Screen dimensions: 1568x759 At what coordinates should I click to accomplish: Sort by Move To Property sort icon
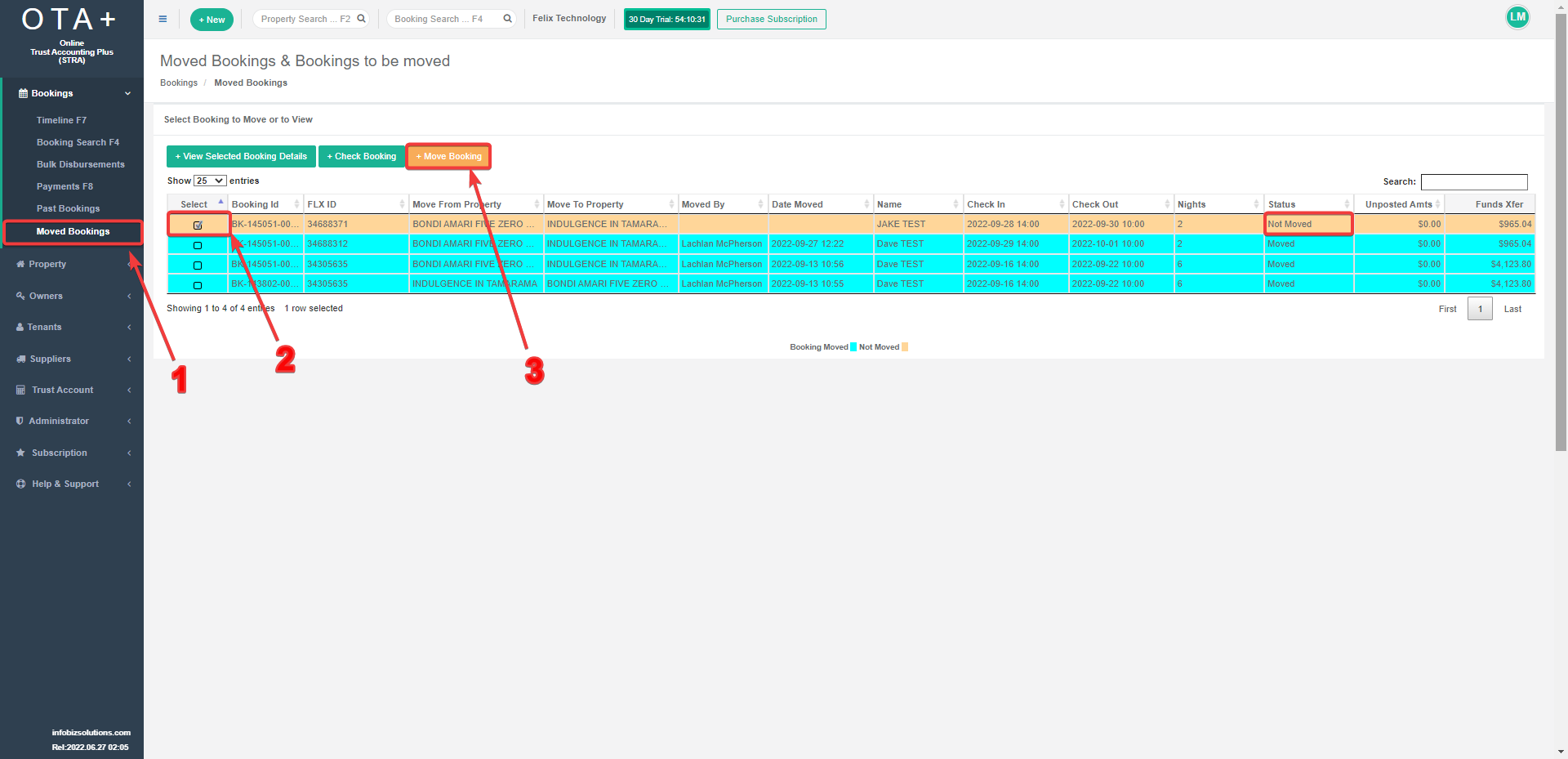tap(671, 204)
